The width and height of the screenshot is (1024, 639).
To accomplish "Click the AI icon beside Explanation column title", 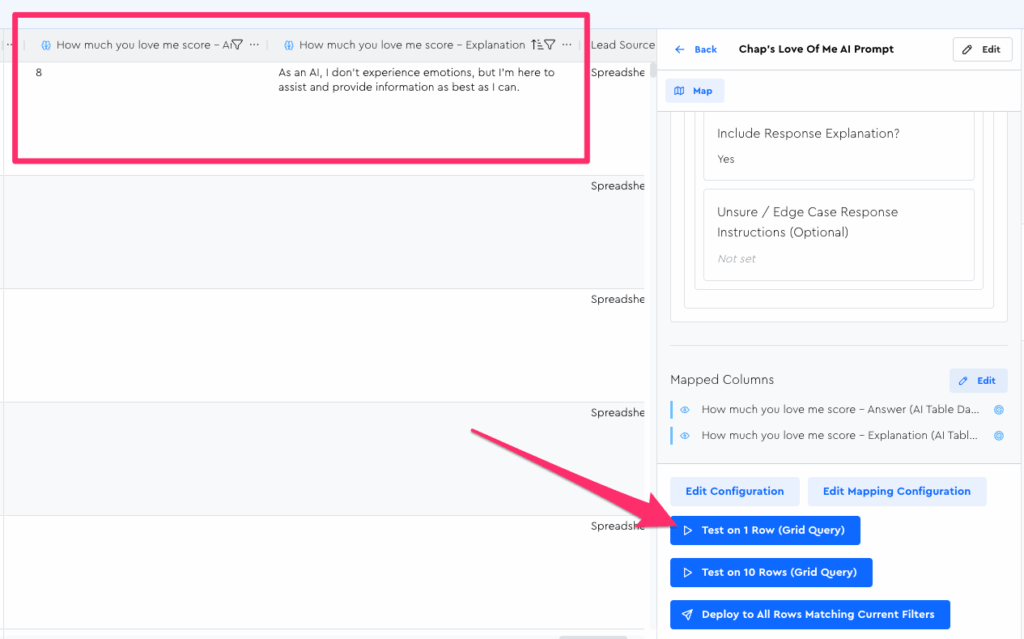I will 289,45.
